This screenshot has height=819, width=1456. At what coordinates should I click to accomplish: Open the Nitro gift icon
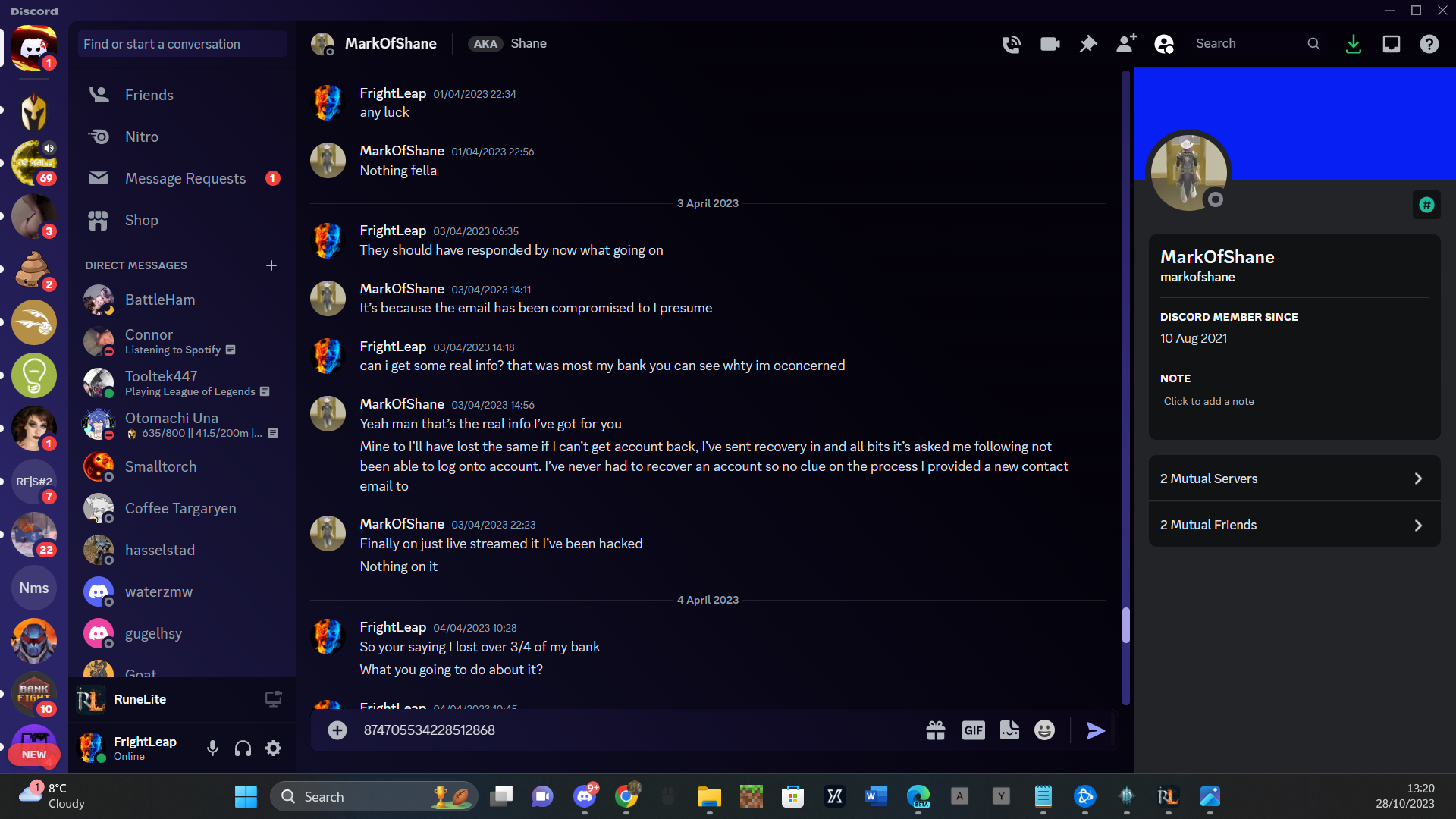click(x=936, y=730)
